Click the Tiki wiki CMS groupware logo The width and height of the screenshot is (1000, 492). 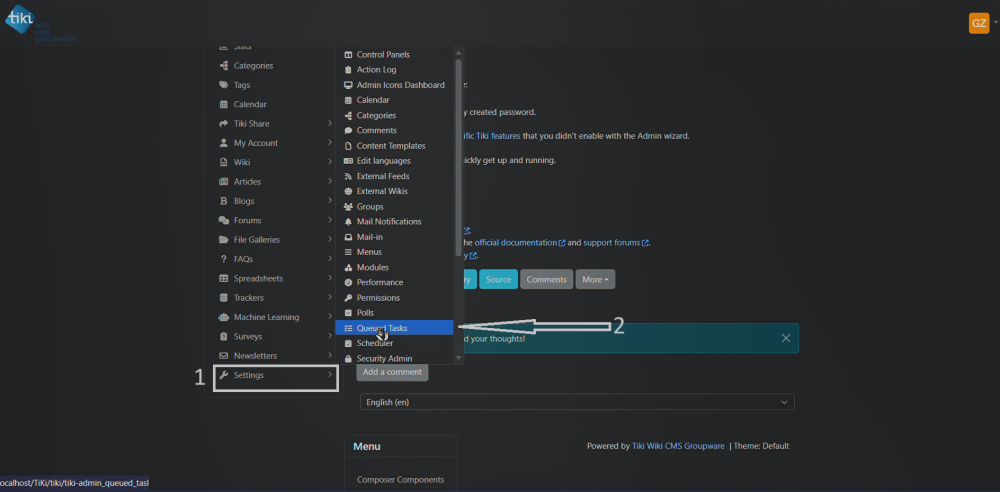40,23
